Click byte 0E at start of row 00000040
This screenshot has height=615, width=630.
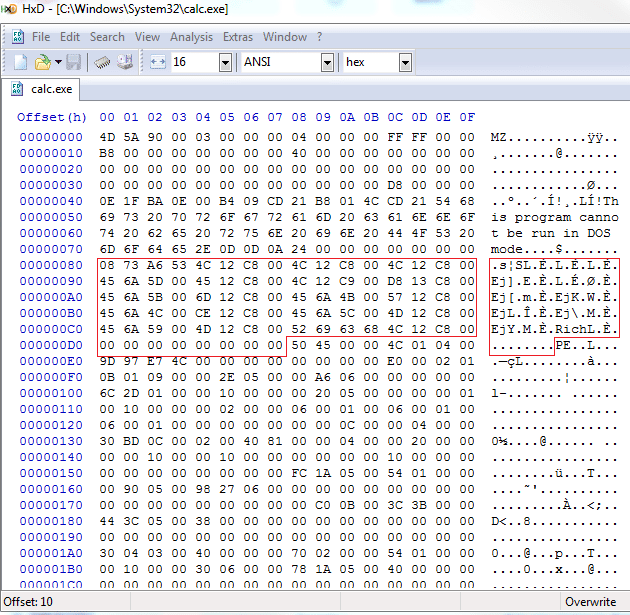(107, 201)
